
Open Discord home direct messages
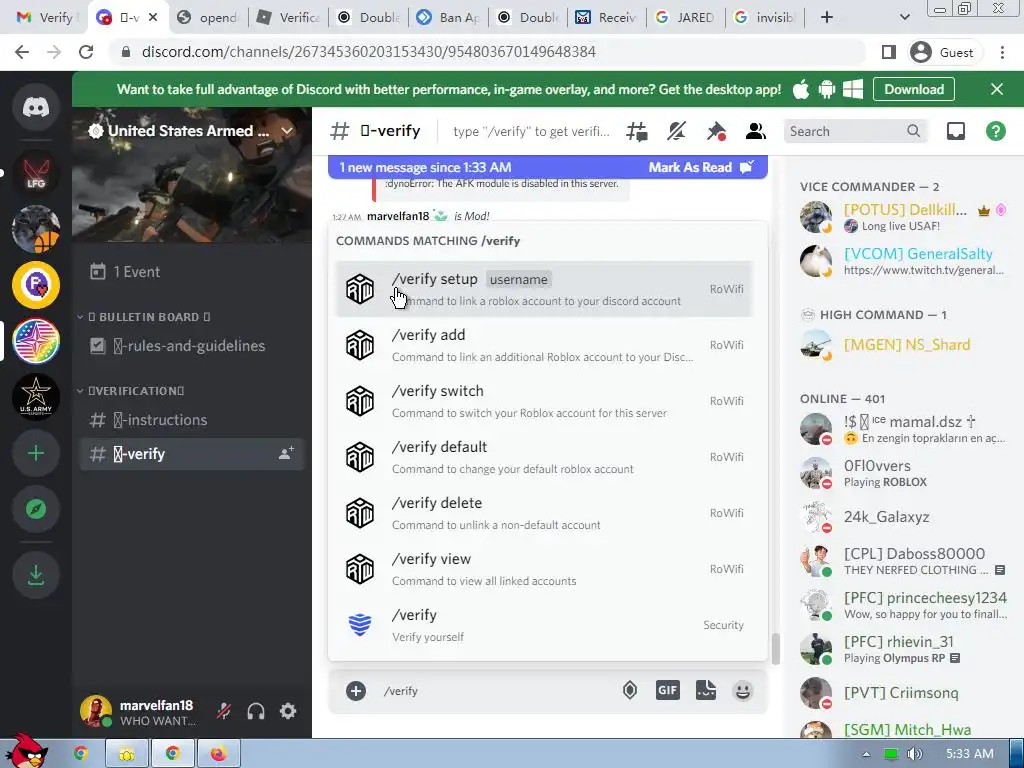coord(36,107)
